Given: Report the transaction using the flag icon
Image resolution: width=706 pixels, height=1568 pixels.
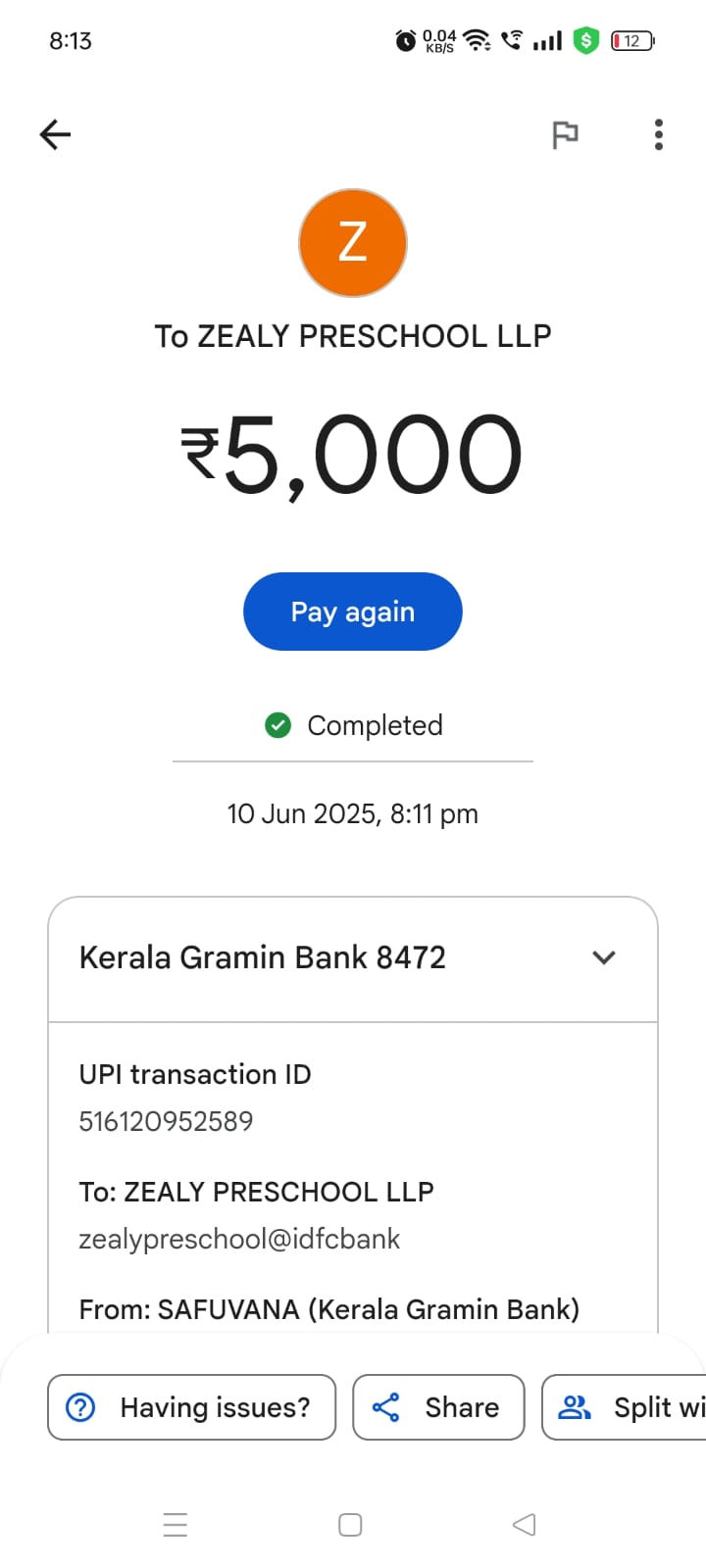Looking at the screenshot, I should [565, 134].
